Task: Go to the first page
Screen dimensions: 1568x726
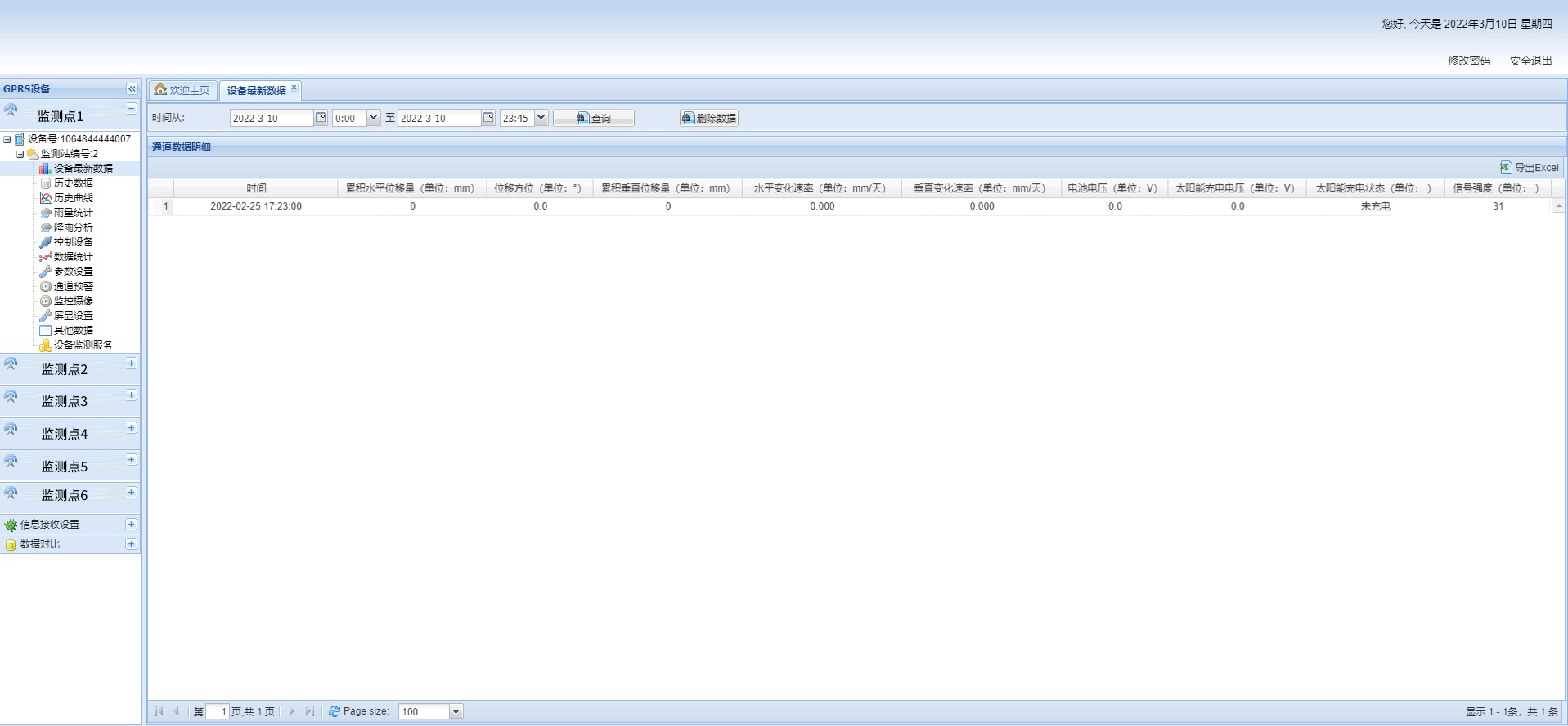Action: [159, 712]
